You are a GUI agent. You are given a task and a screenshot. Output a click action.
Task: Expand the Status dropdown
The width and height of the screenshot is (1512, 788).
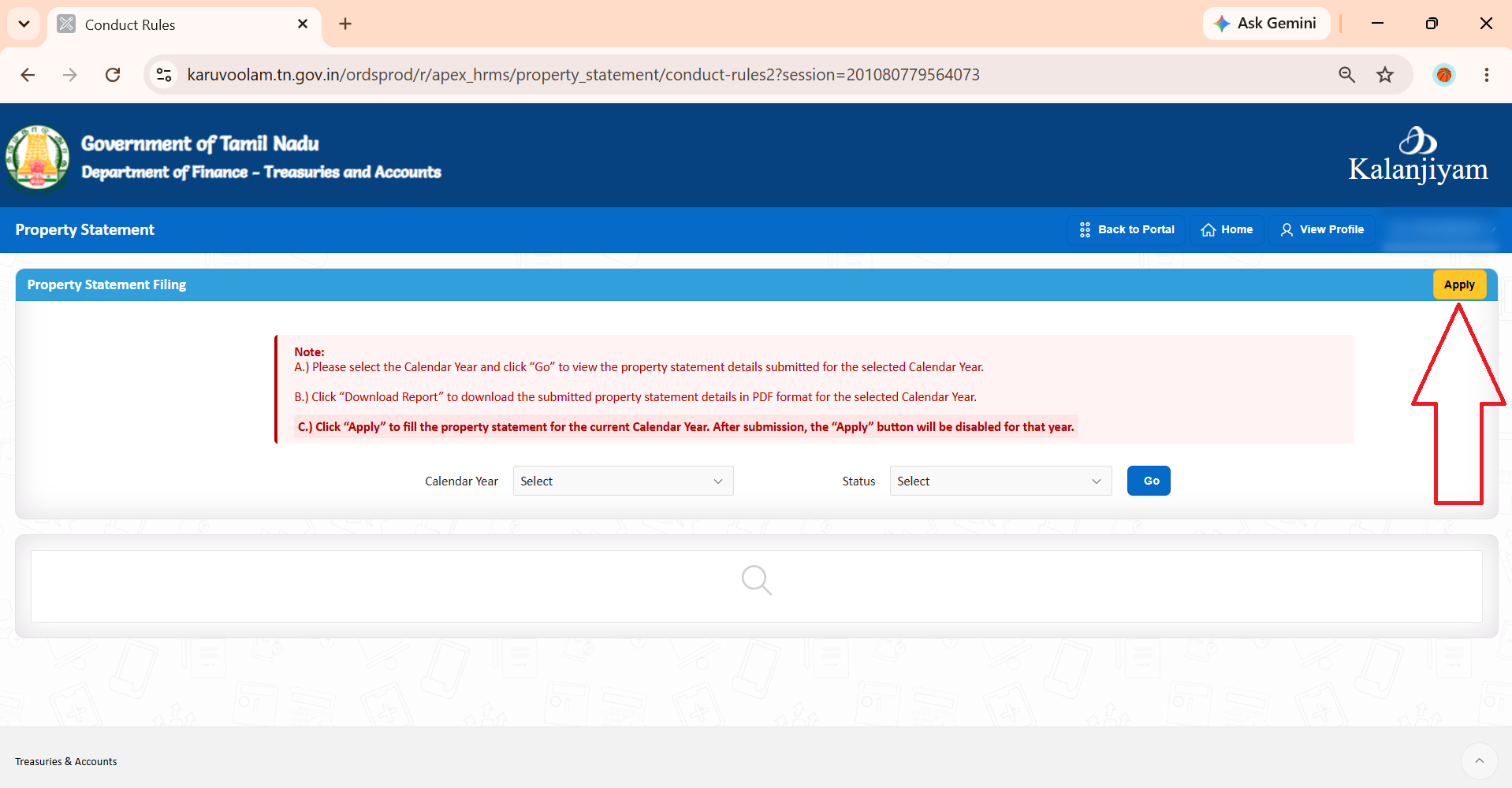pyautogui.click(x=1000, y=481)
